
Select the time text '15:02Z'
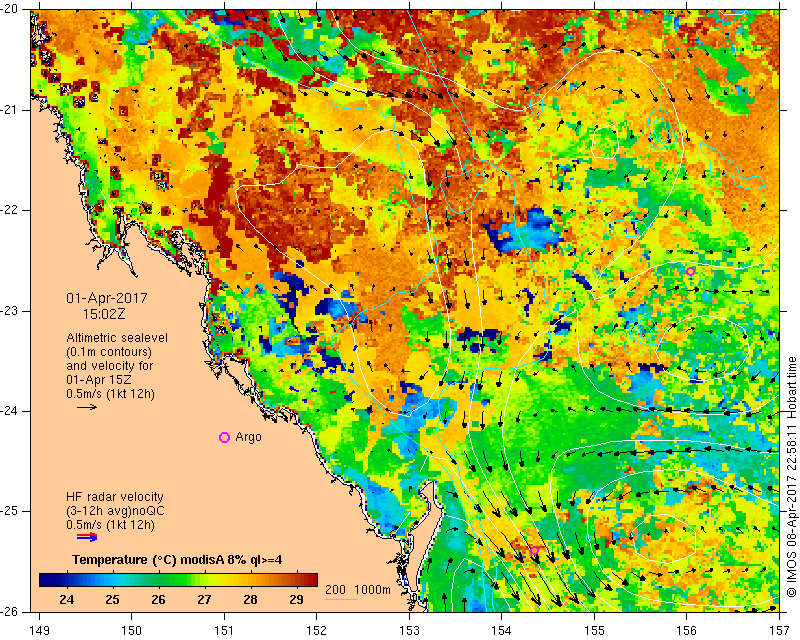(104, 314)
